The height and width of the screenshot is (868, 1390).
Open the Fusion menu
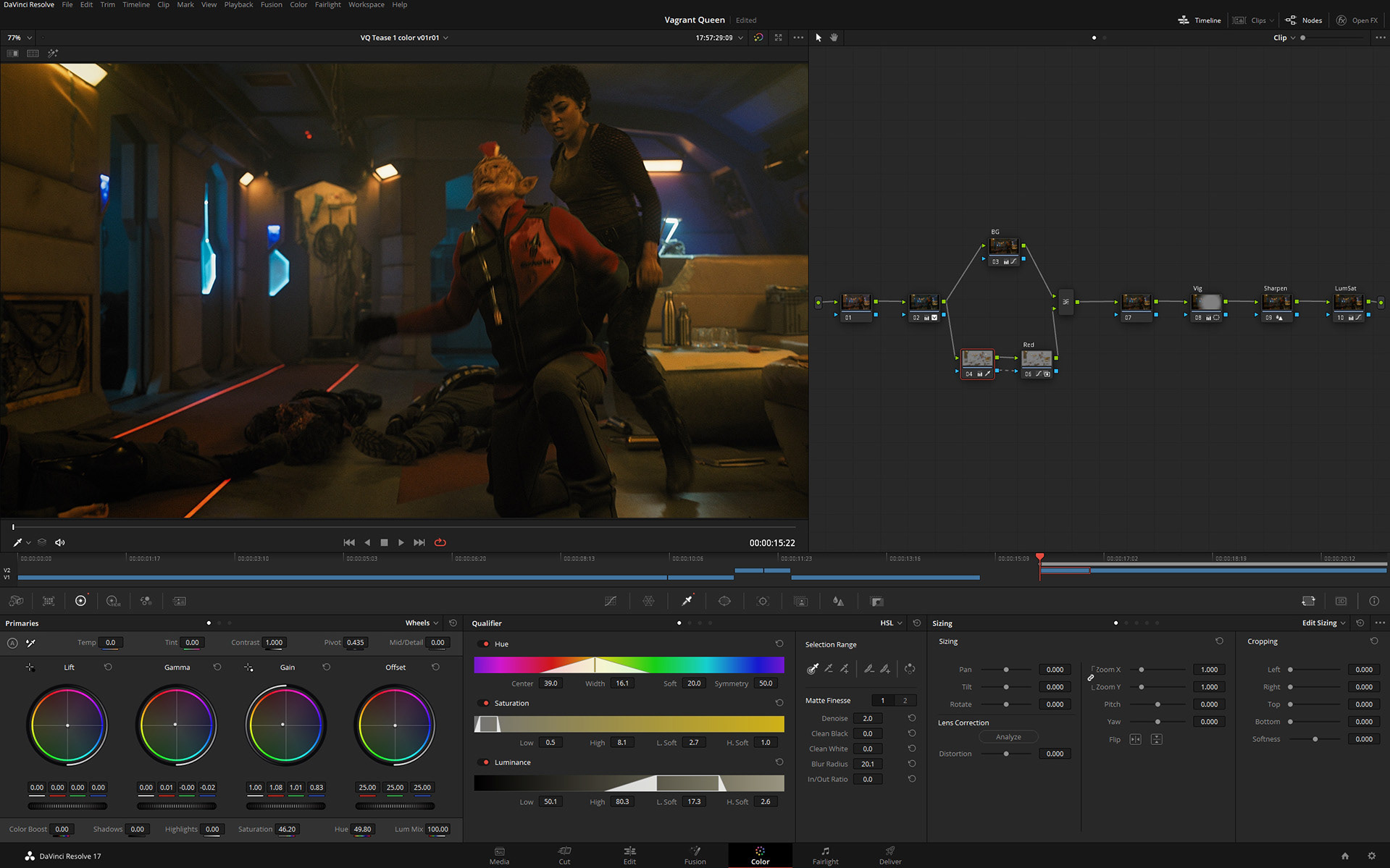point(271,4)
